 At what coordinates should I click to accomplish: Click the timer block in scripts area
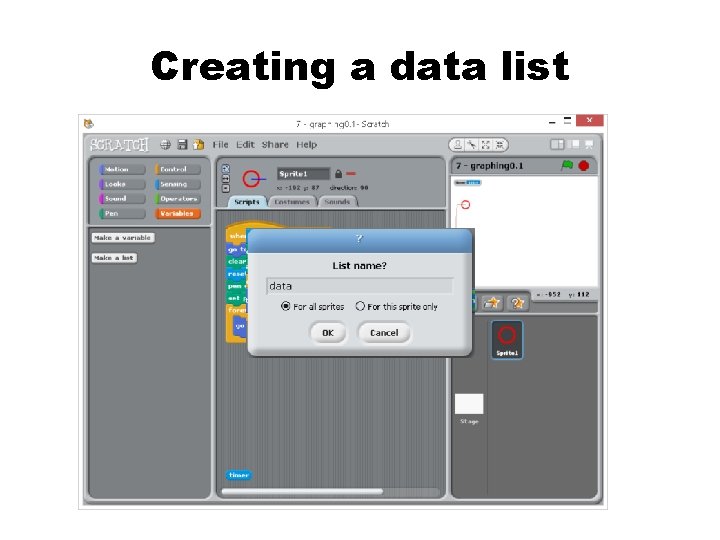pyautogui.click(x=239, y=475)
